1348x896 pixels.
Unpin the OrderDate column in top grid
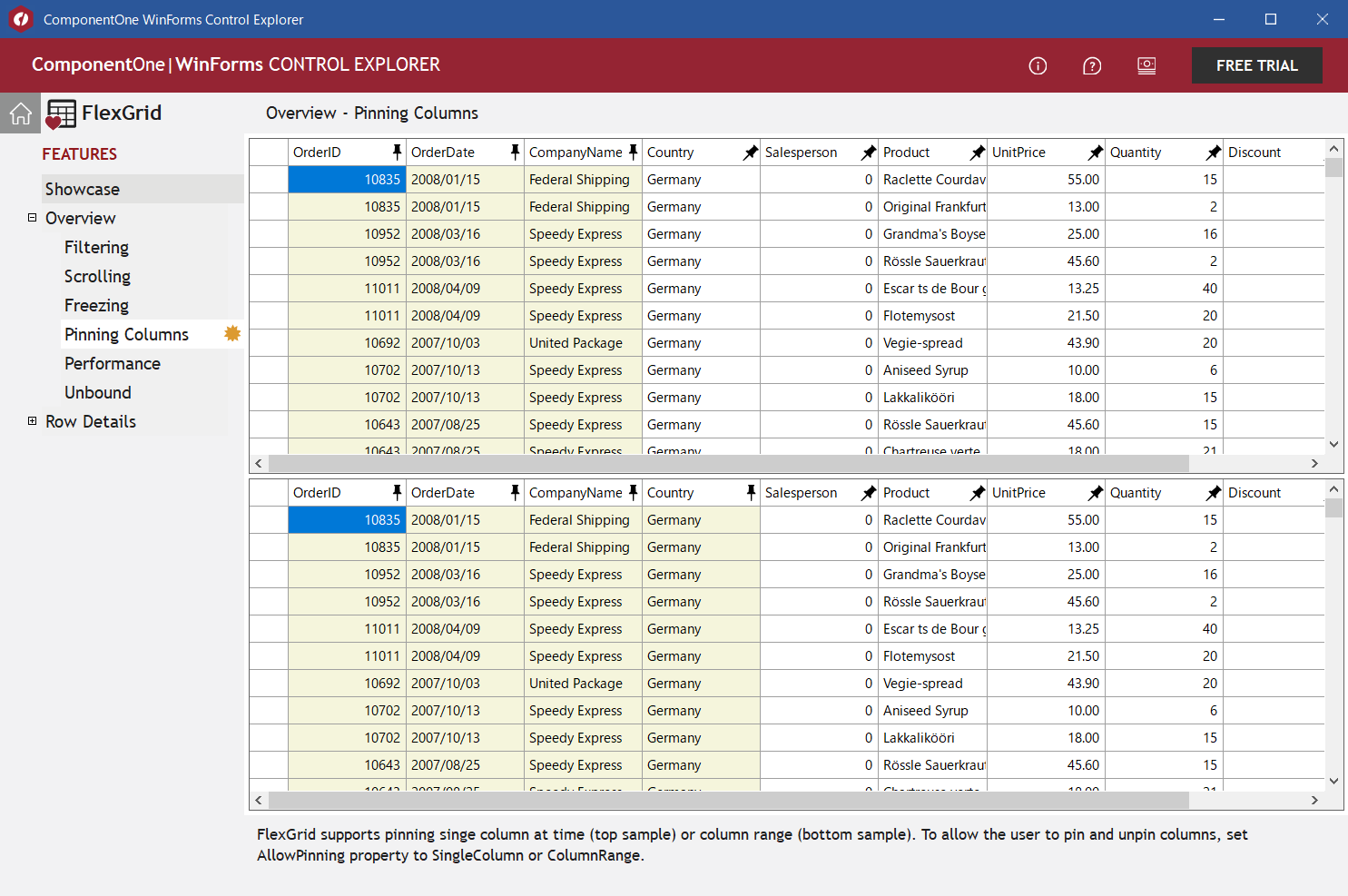515,152
